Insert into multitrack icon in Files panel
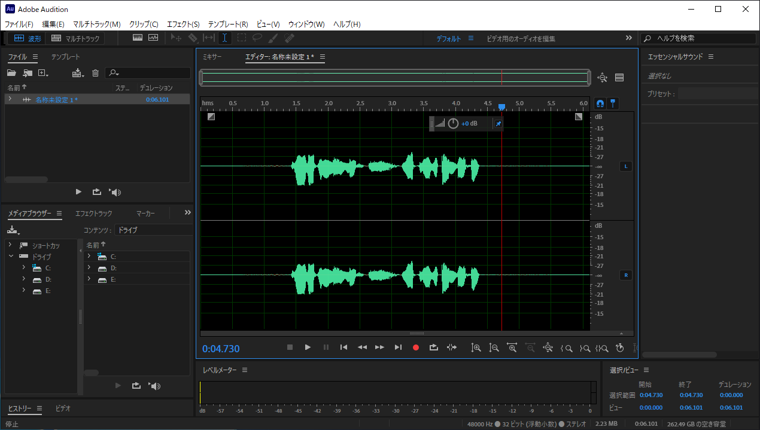This screenshot has height=430, width=760. (78, 73)
